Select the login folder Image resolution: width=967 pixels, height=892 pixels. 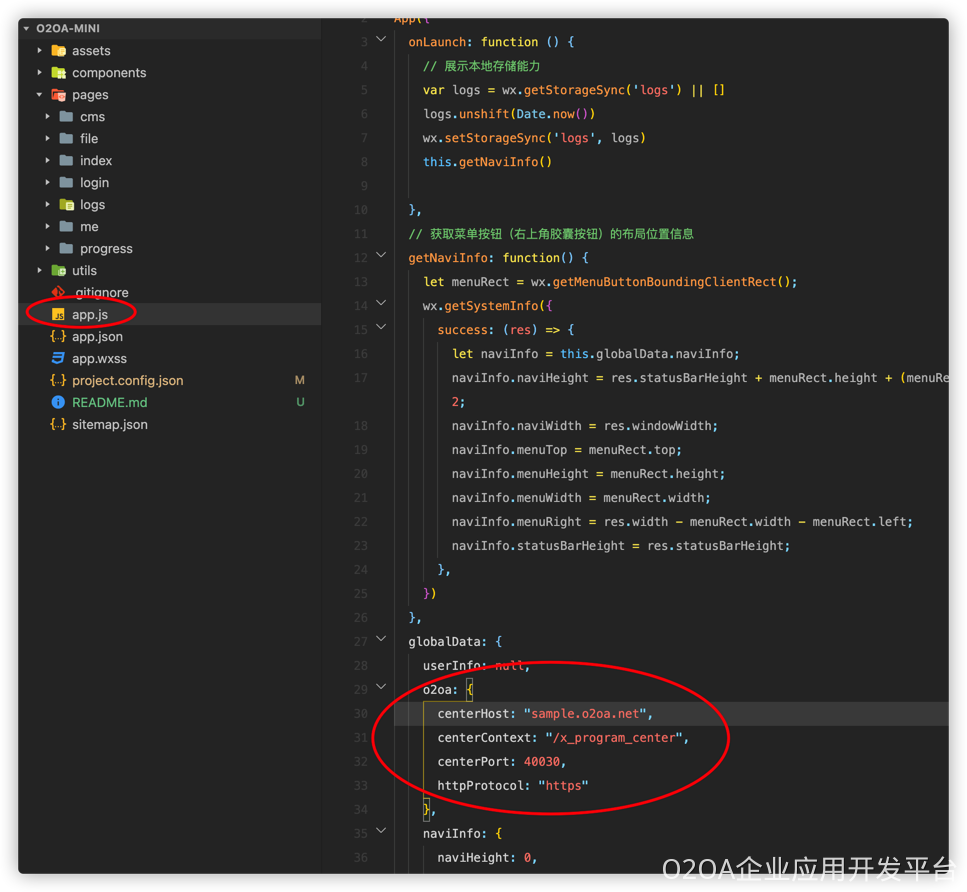tap(94, 183)
